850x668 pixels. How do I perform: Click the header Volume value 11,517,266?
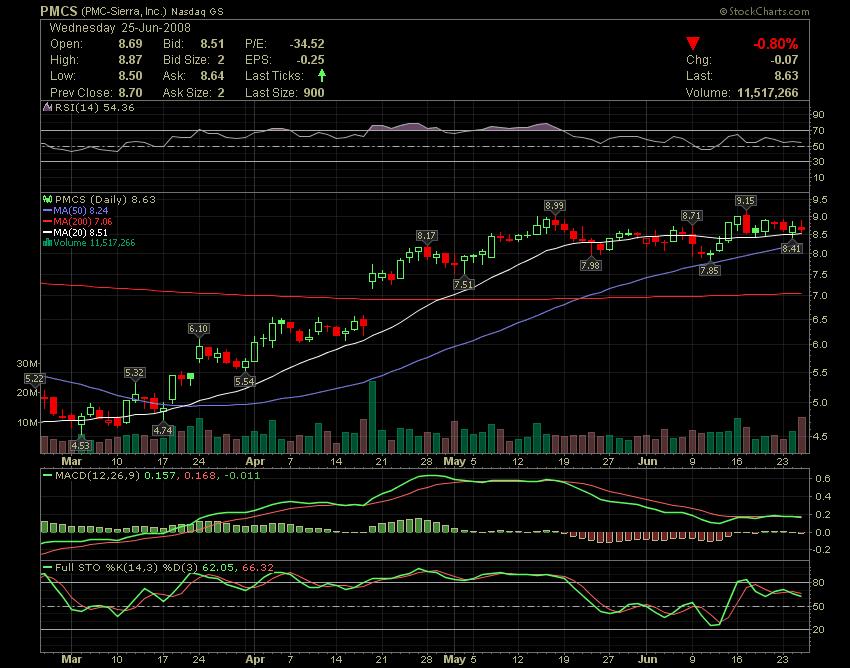pyautogui.click(x=768, y=93)
